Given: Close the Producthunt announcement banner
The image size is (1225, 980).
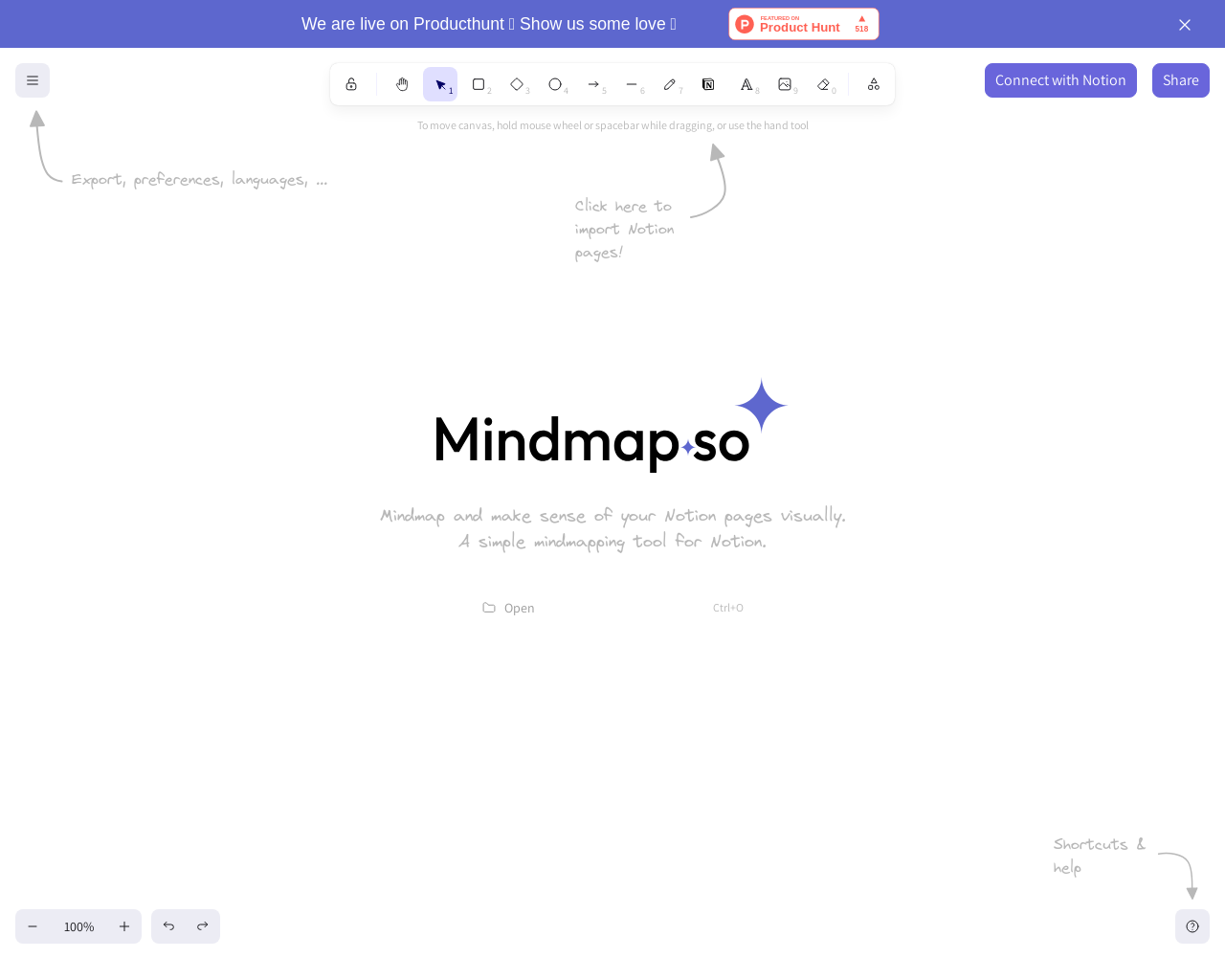Looking at the screenshot, I should 1185,25.
